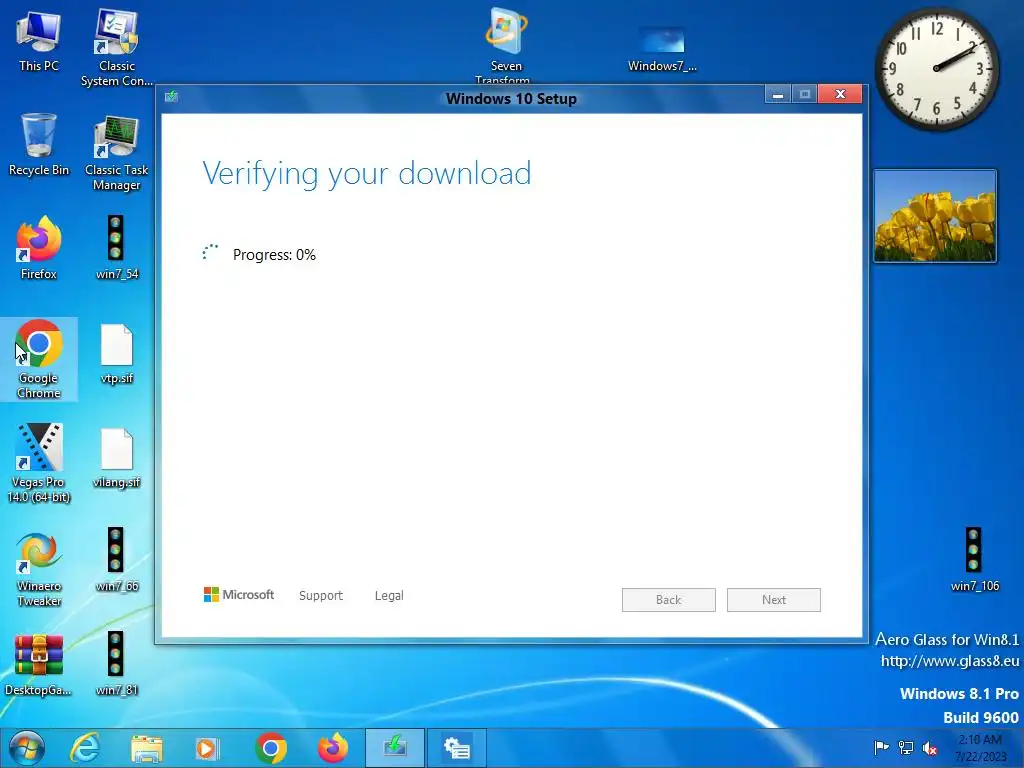Minimize the Windows 10 Setup window

pyautogui.click(x=777, y=95)
